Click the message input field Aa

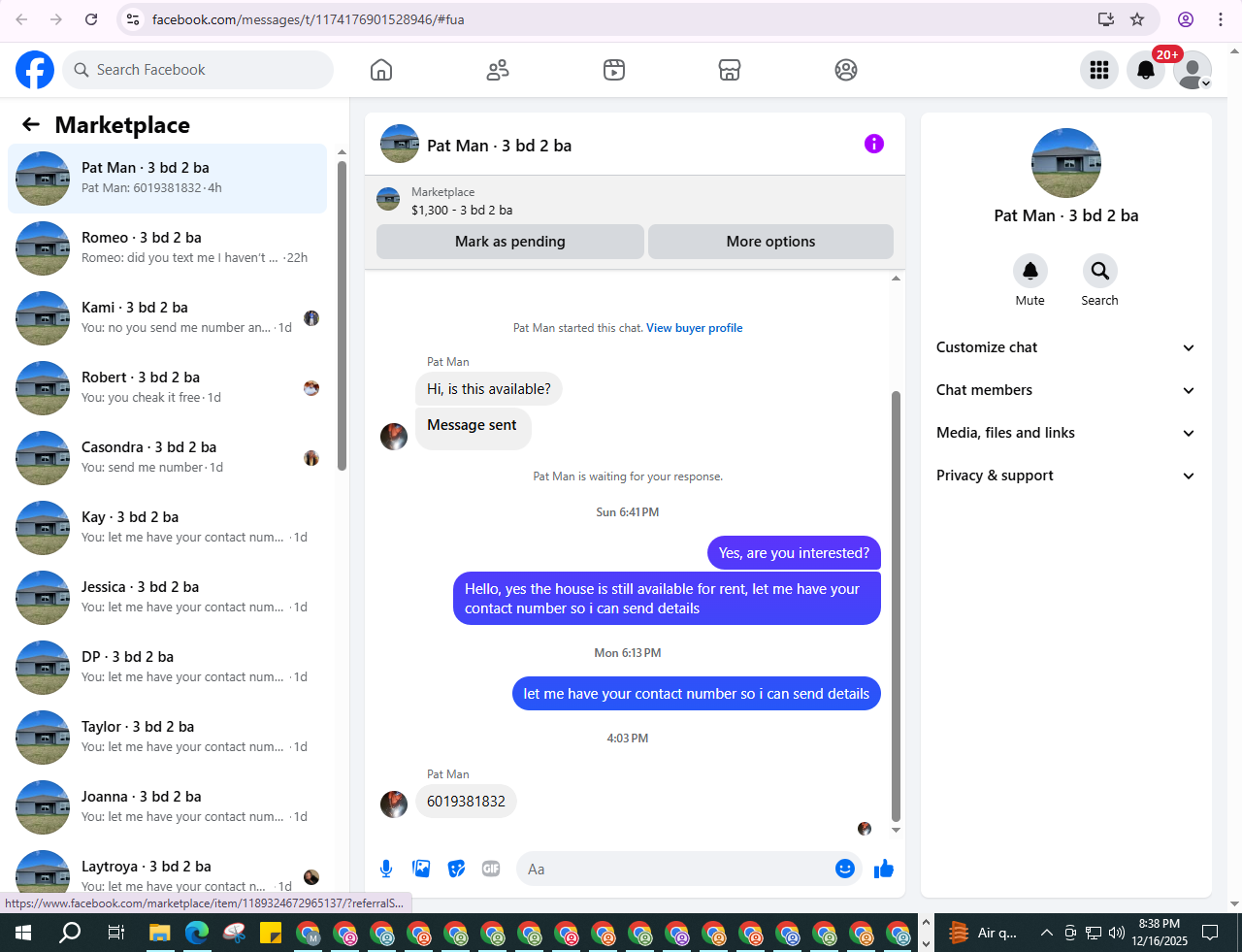(674, 869)
